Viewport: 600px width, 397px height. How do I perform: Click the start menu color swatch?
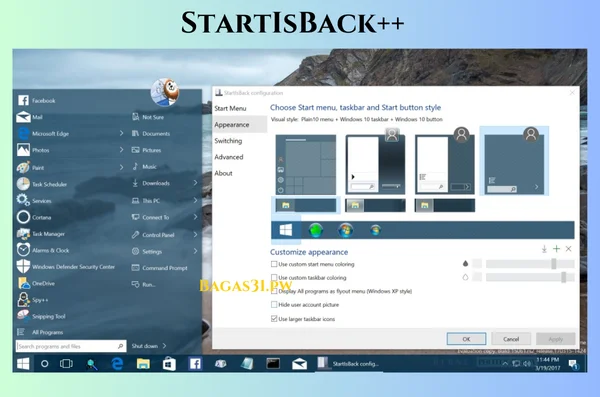477,263
